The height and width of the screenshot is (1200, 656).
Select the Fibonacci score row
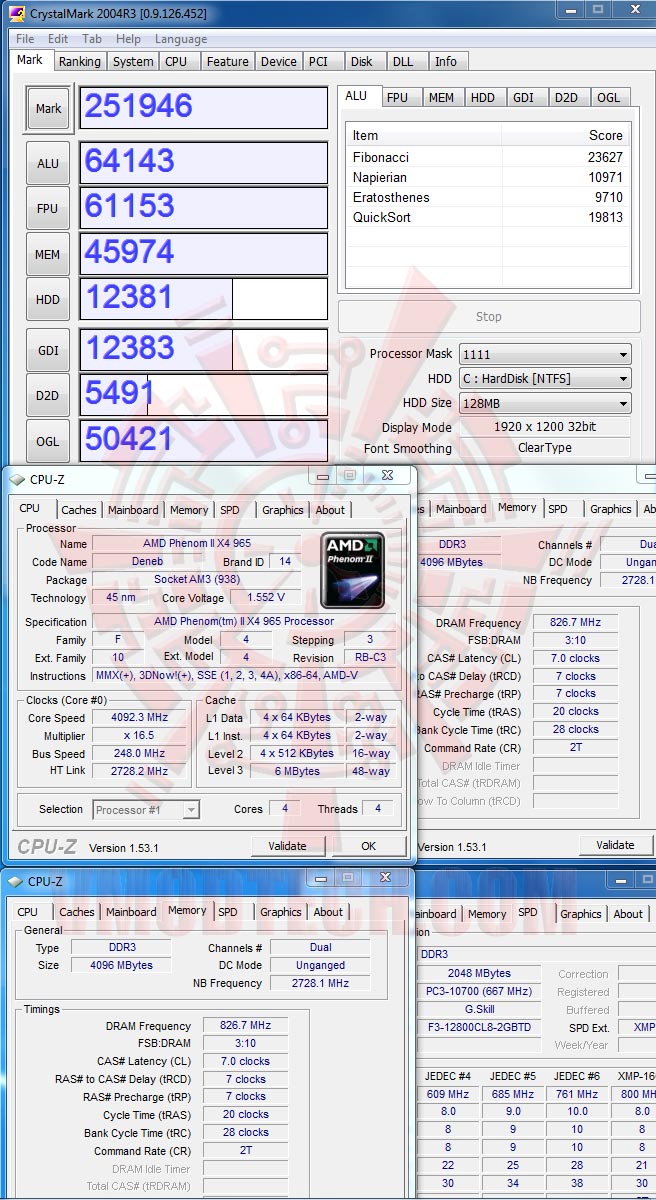pos(488,157)
